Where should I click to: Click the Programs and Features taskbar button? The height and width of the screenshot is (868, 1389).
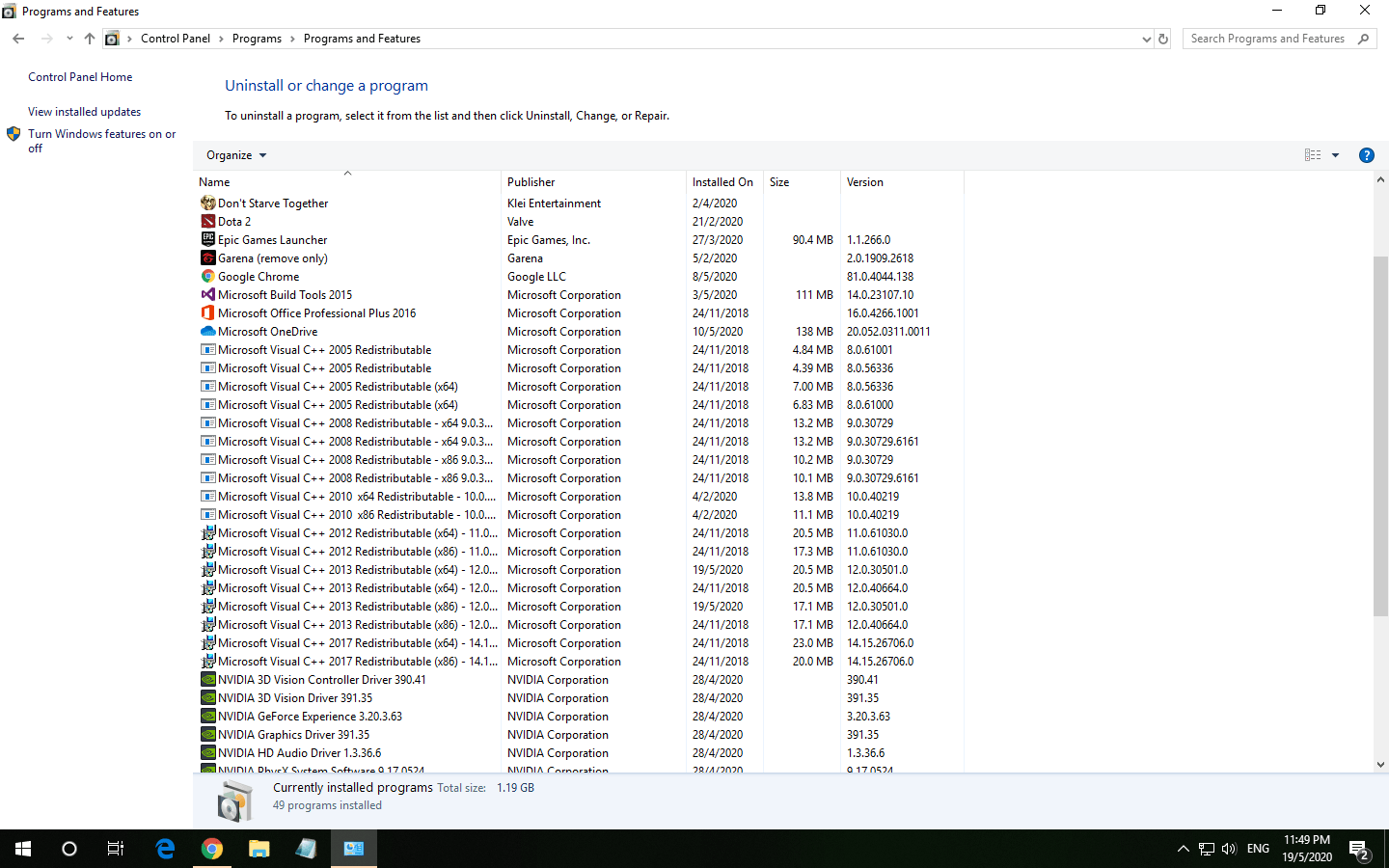(x=354, y=849)
